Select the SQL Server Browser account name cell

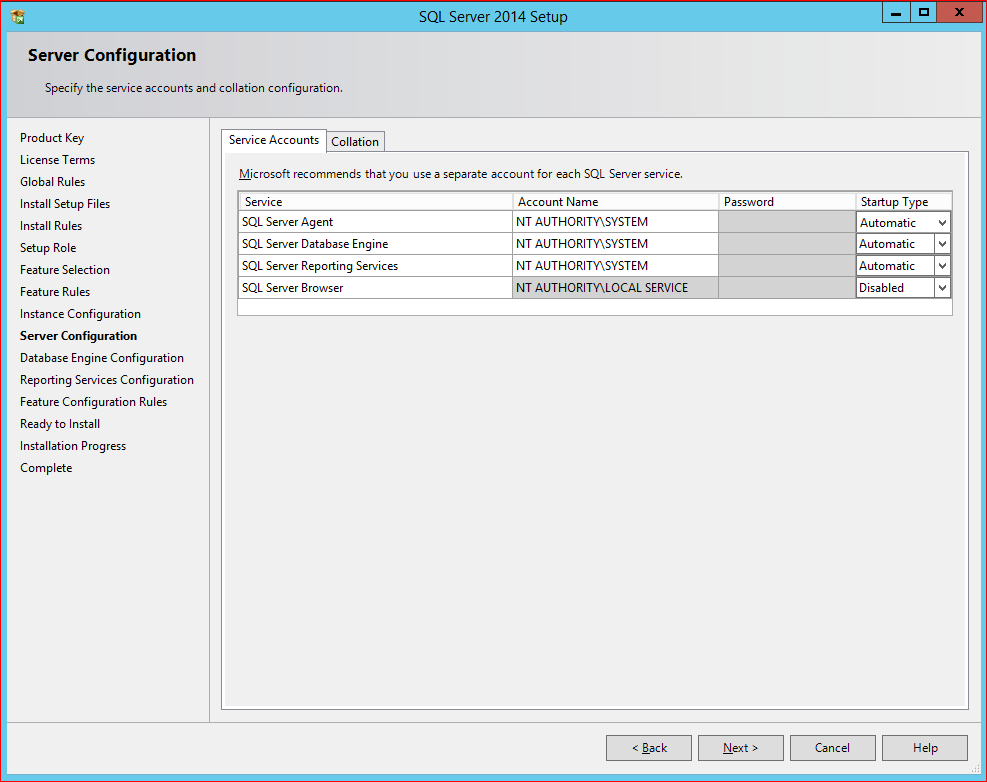pos(614,287)
